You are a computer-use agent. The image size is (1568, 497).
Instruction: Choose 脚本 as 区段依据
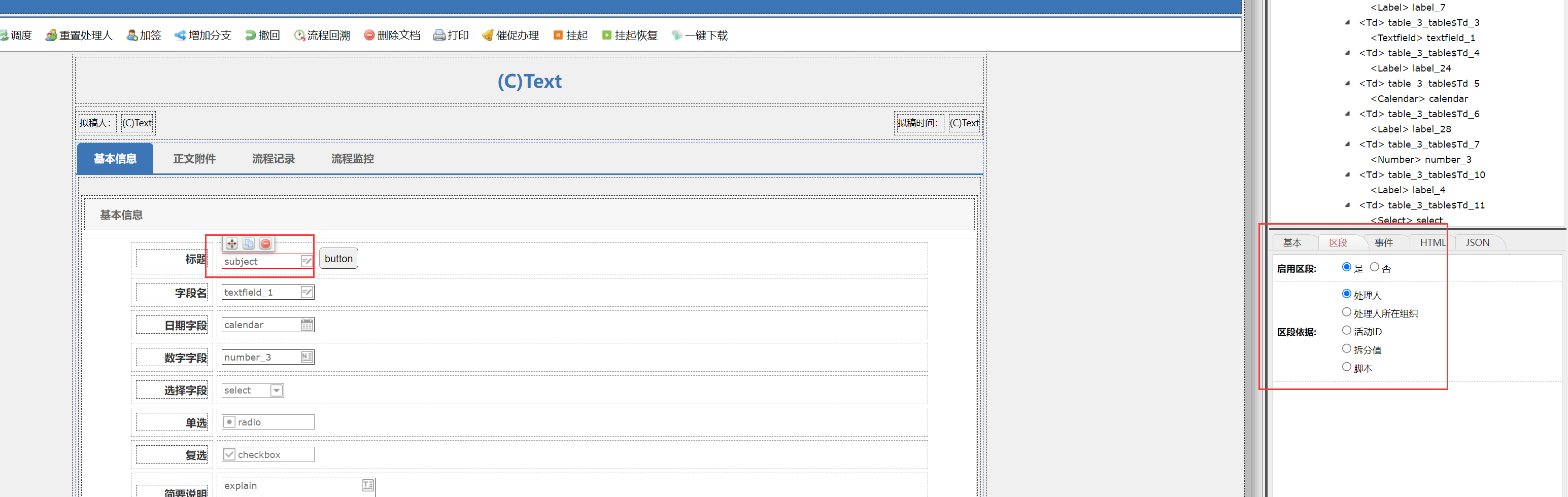click(1346, 367)
